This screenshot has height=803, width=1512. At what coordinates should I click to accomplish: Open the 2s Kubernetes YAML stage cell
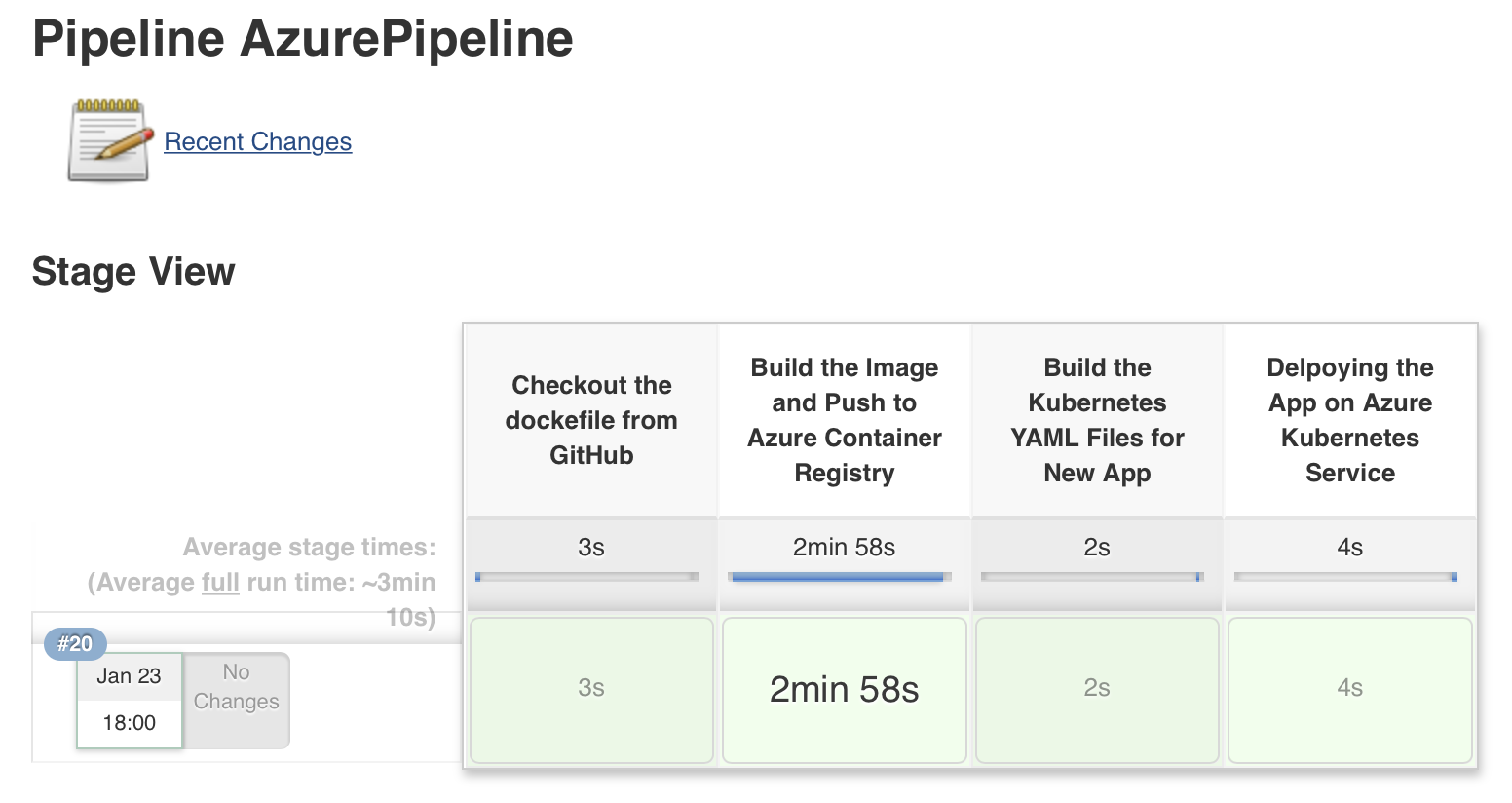tap(1096, 689)
